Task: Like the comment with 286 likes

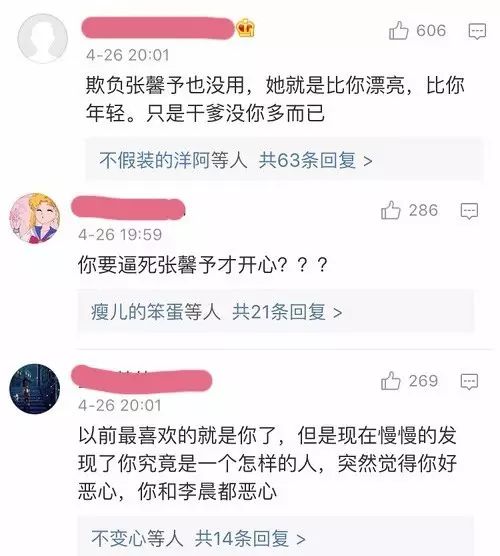Action: tap(390, 210)
